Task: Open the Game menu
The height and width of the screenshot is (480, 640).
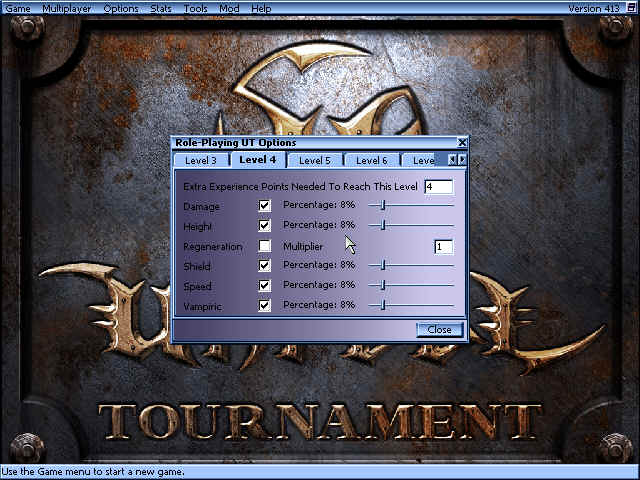Action: pos(18,8)
